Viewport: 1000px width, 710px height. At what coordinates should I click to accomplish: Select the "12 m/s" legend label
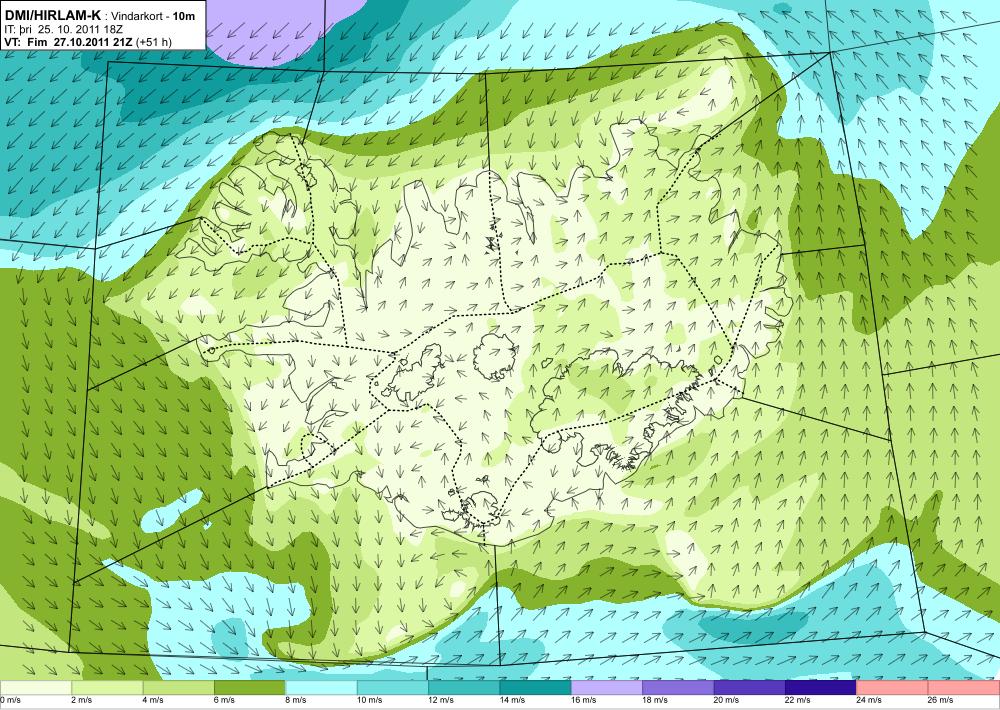click(x=441, y=700)
